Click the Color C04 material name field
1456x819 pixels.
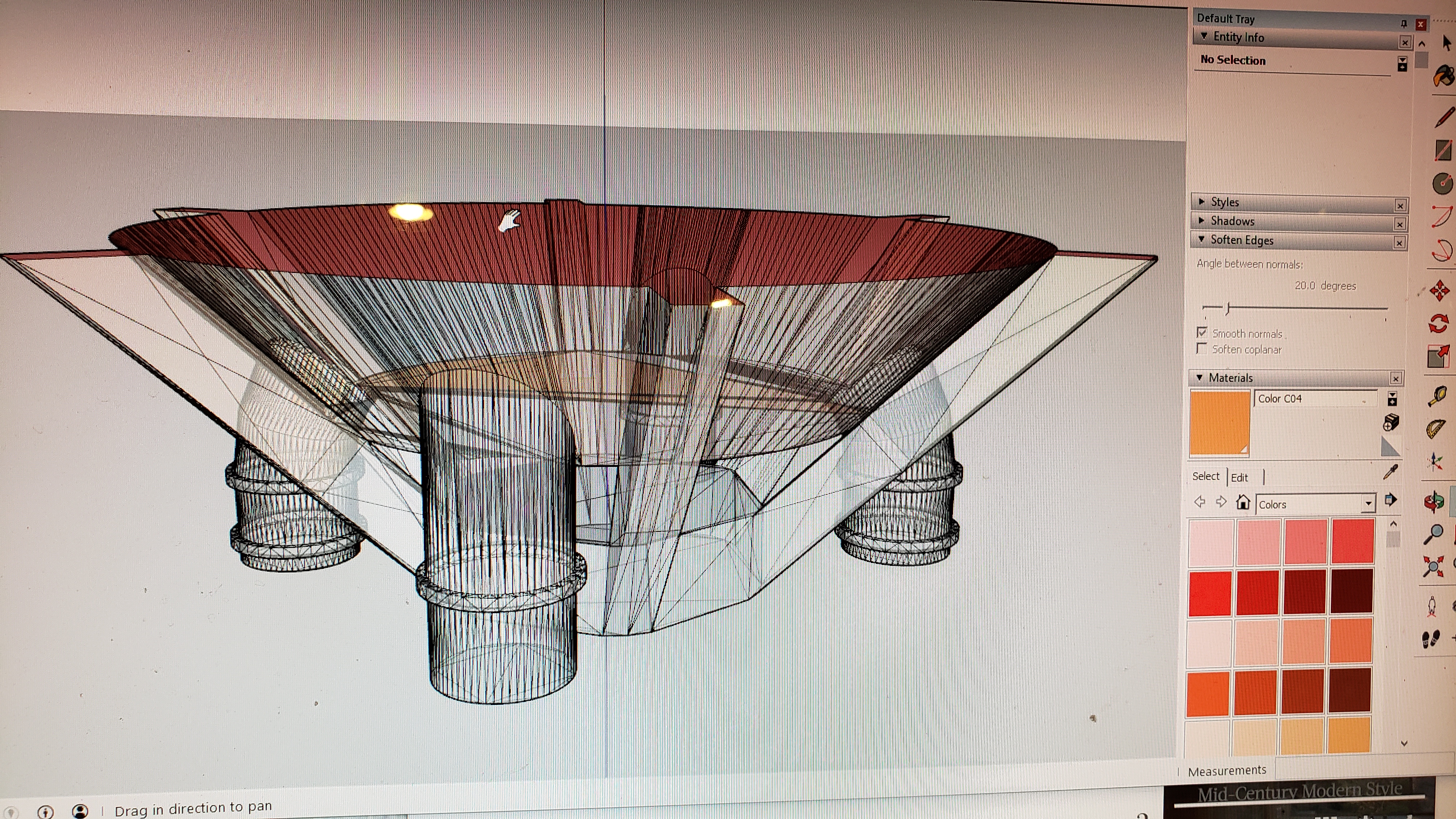pos(1316,398)
